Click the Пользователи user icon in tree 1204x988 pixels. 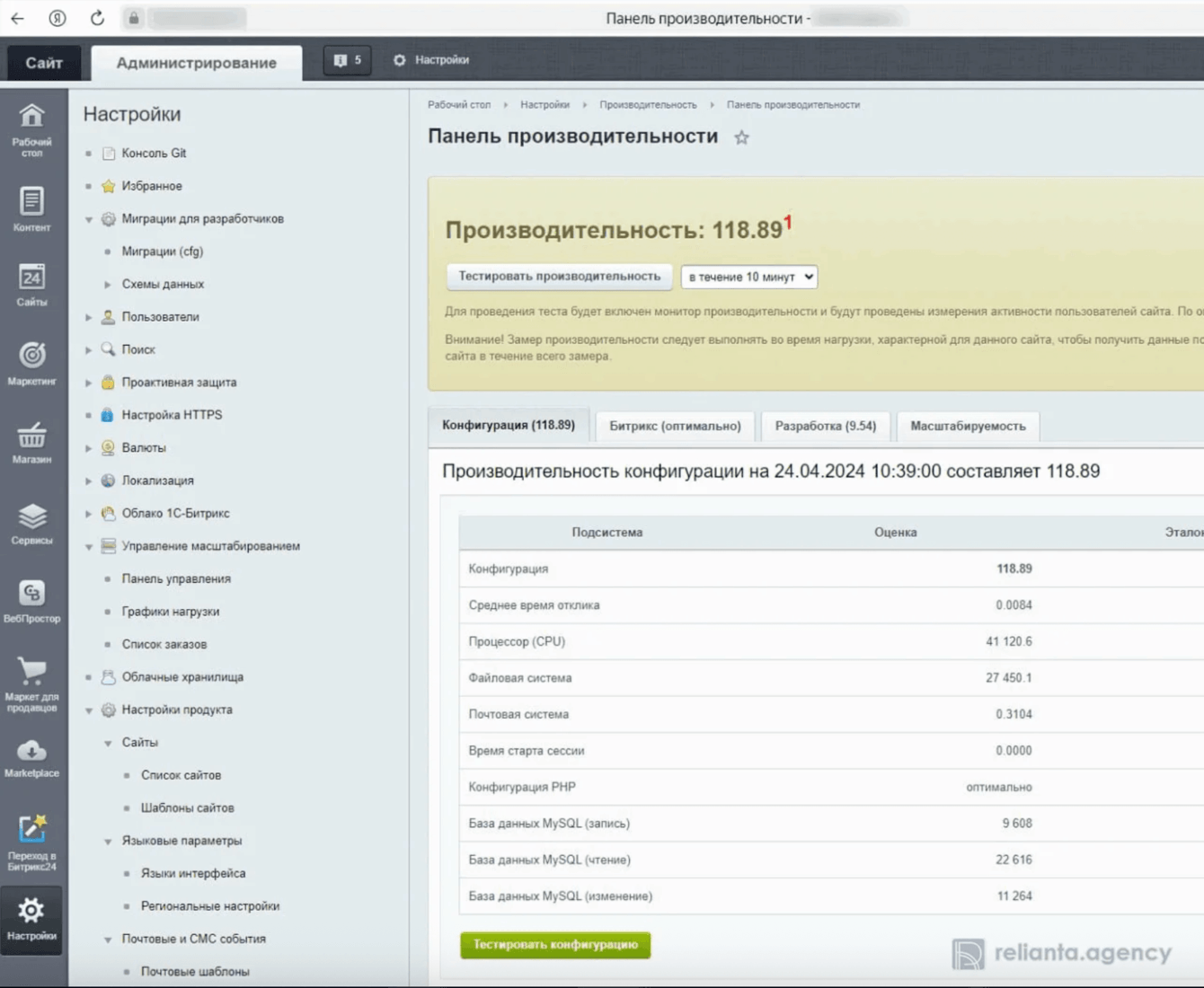coord(108,317)
